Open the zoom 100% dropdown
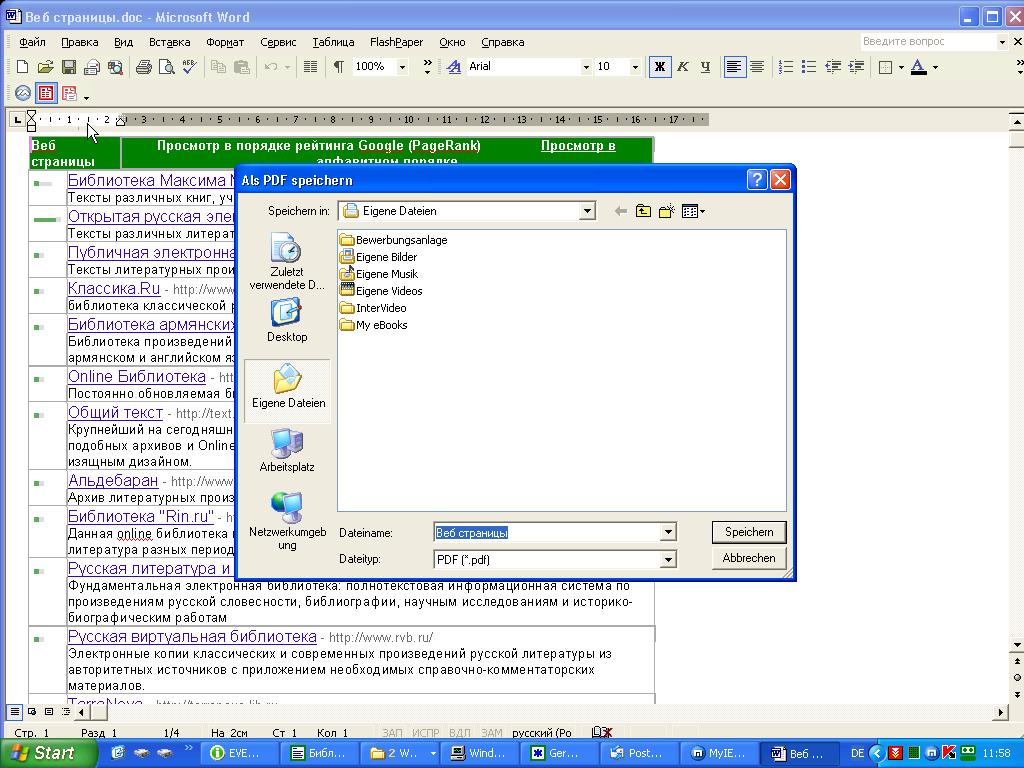This screenshot has width=1024, height=768. coord(402,67)
